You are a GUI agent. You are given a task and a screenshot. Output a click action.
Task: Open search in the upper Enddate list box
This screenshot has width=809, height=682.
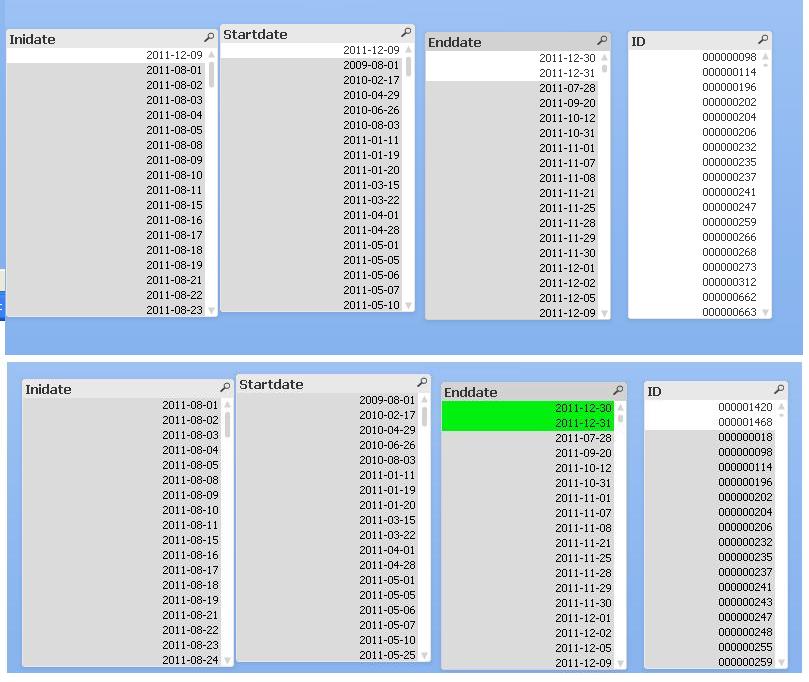[602, 40]
